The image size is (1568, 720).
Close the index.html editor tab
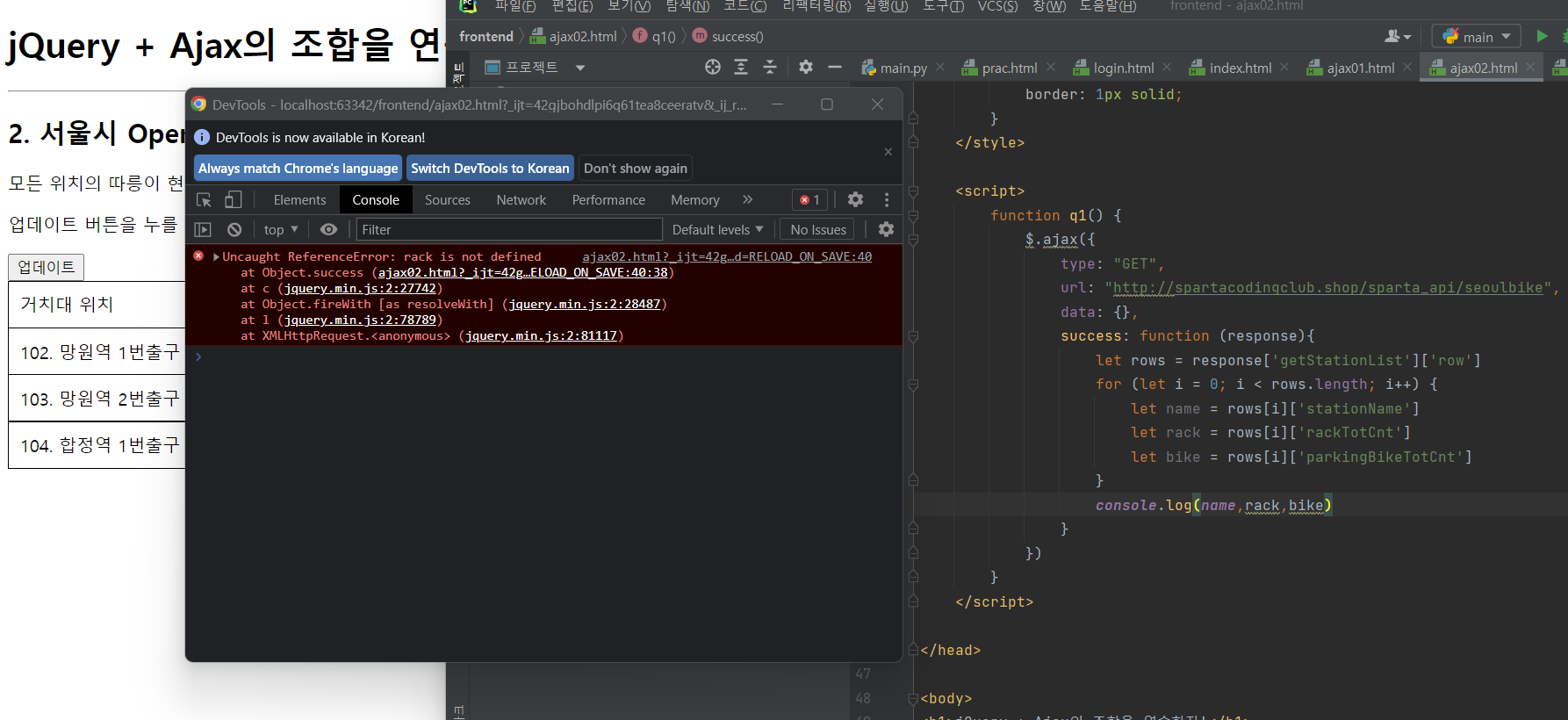tap(1284, 67)
